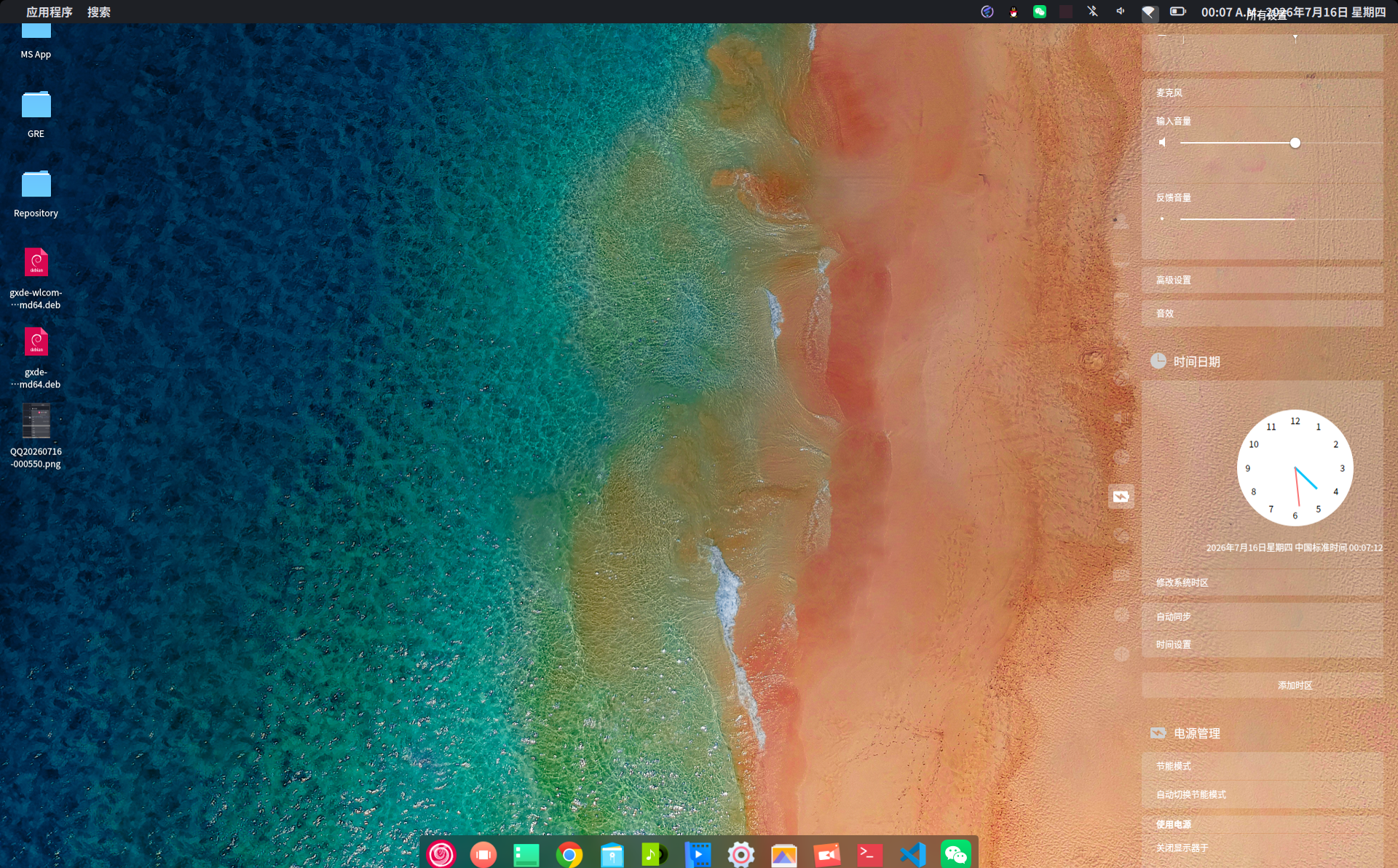Toggle 自动切换节能模式

pyautogui.click(x=1262, y=794)
